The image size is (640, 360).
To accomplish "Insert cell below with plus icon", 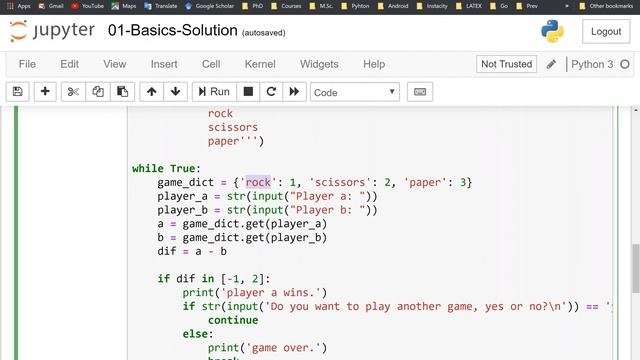I will point(45,91).
